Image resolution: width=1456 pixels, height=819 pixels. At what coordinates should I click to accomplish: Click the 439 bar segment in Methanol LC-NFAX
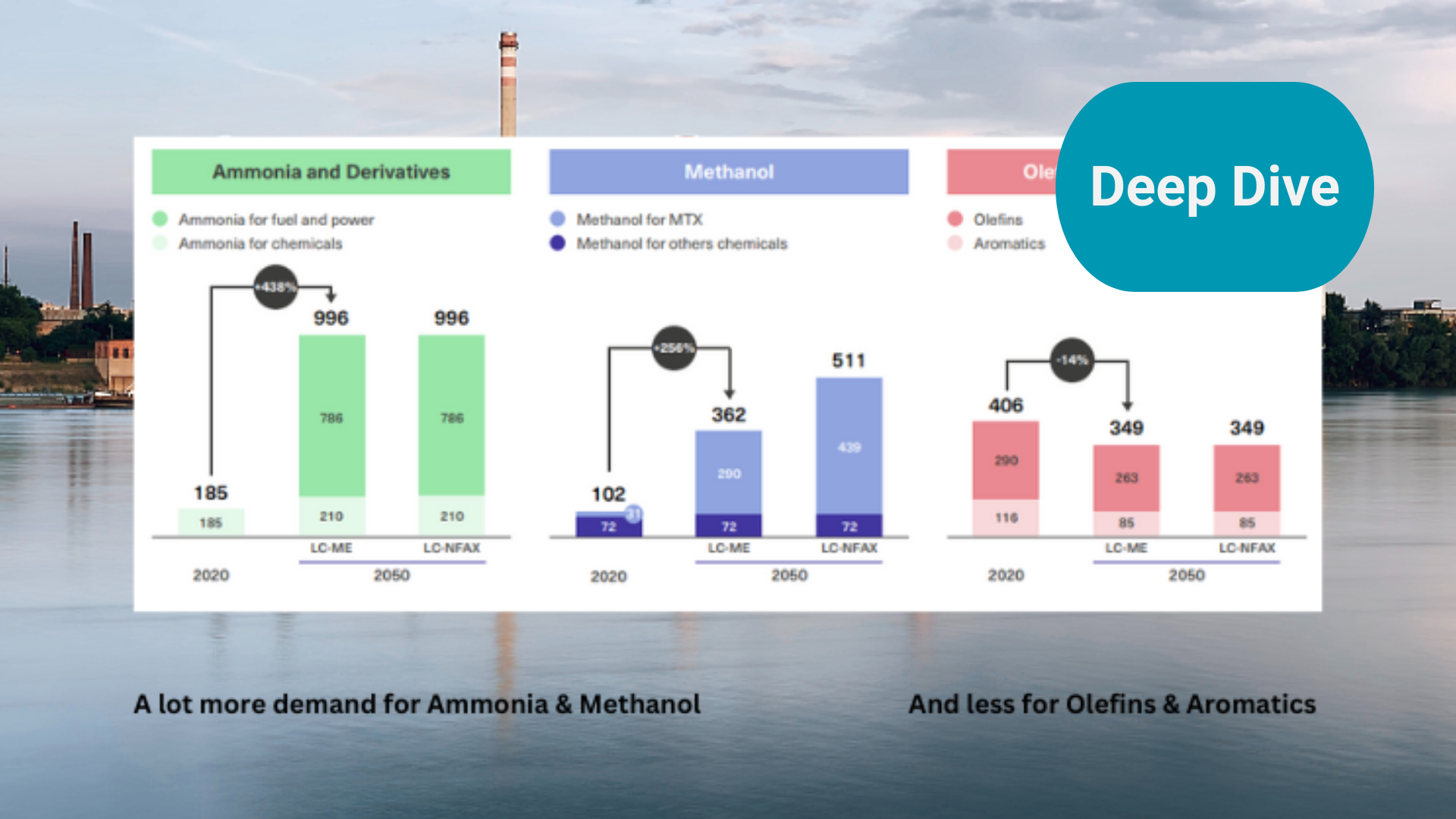[849, 447]
